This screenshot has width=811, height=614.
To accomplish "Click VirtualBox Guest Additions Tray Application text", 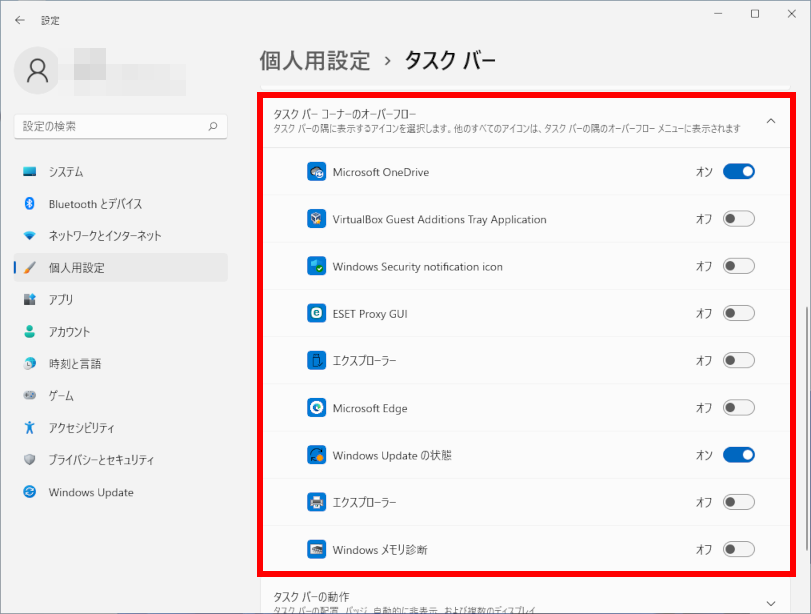I will [x=439, y=219].
